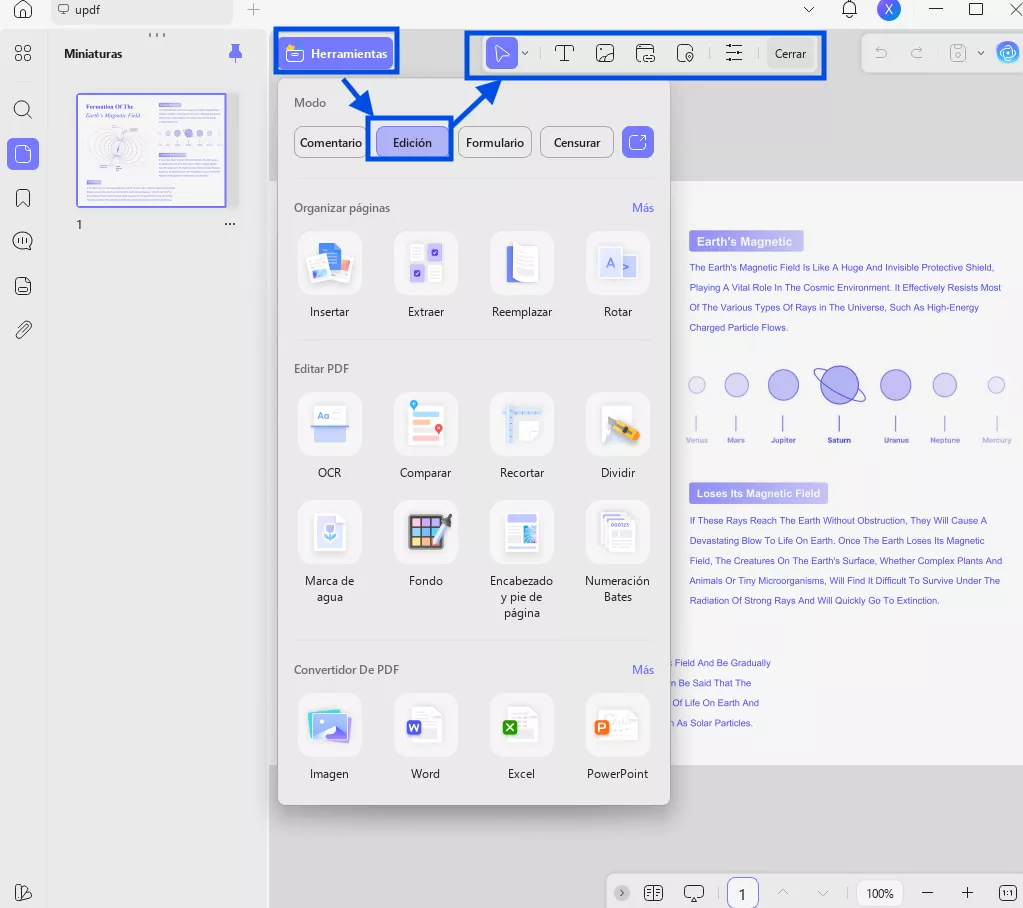Click the page location marker tool
Image resolution: width=1023 pixels, height=908 pixels.
click(x=685, y=53)
